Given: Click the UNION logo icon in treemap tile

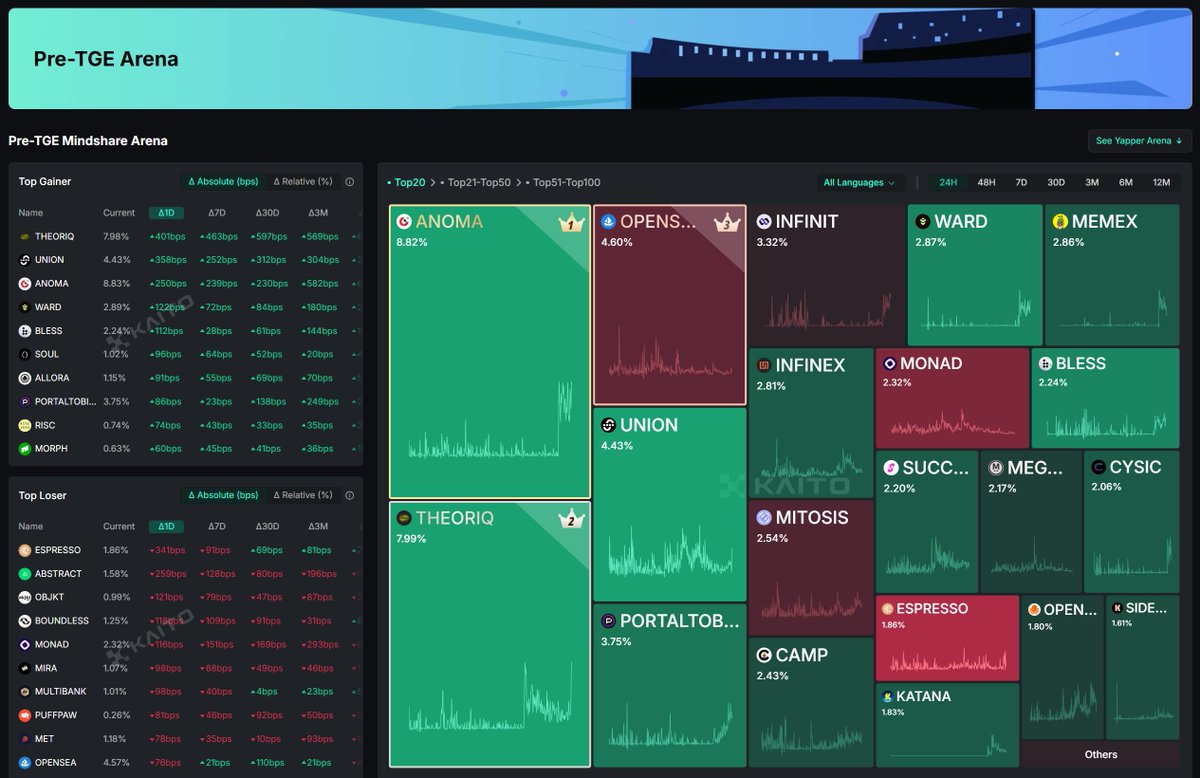Looking at the screenshot, I should click(608, 425).
